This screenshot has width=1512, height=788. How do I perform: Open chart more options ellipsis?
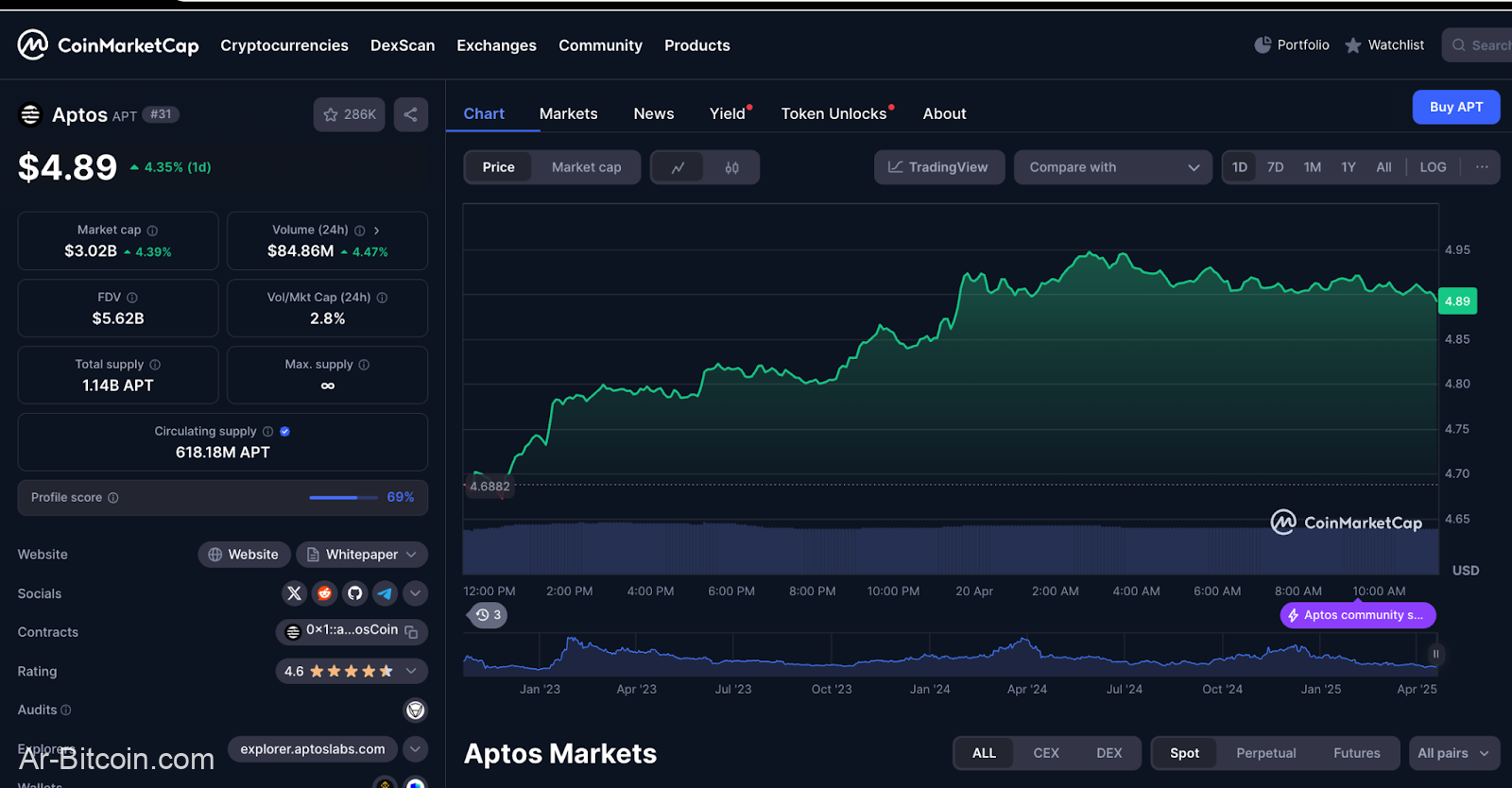click(1482, 167)
